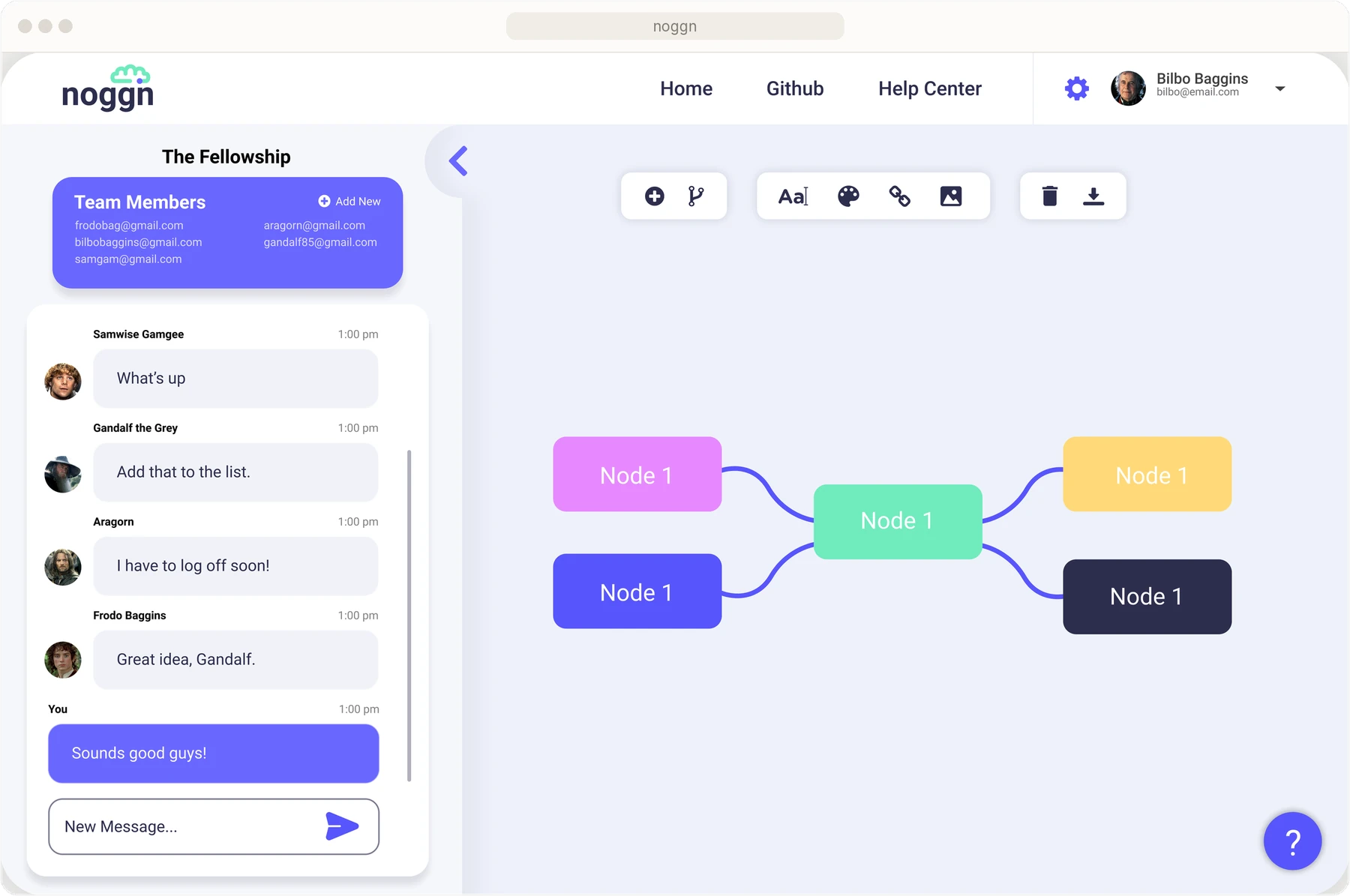Click Frodo Baggins' avatar
This screenshot has width=1350, height=896.
pos(63,660)
